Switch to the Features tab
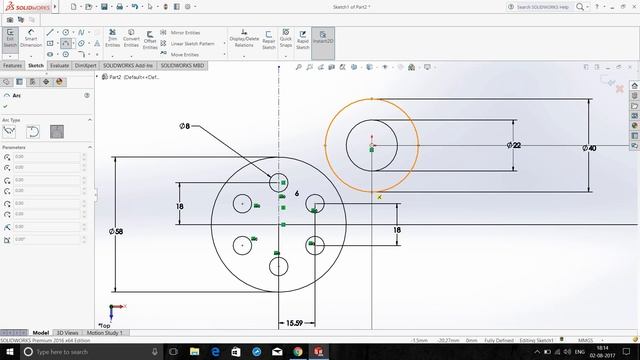 (12, 65)
